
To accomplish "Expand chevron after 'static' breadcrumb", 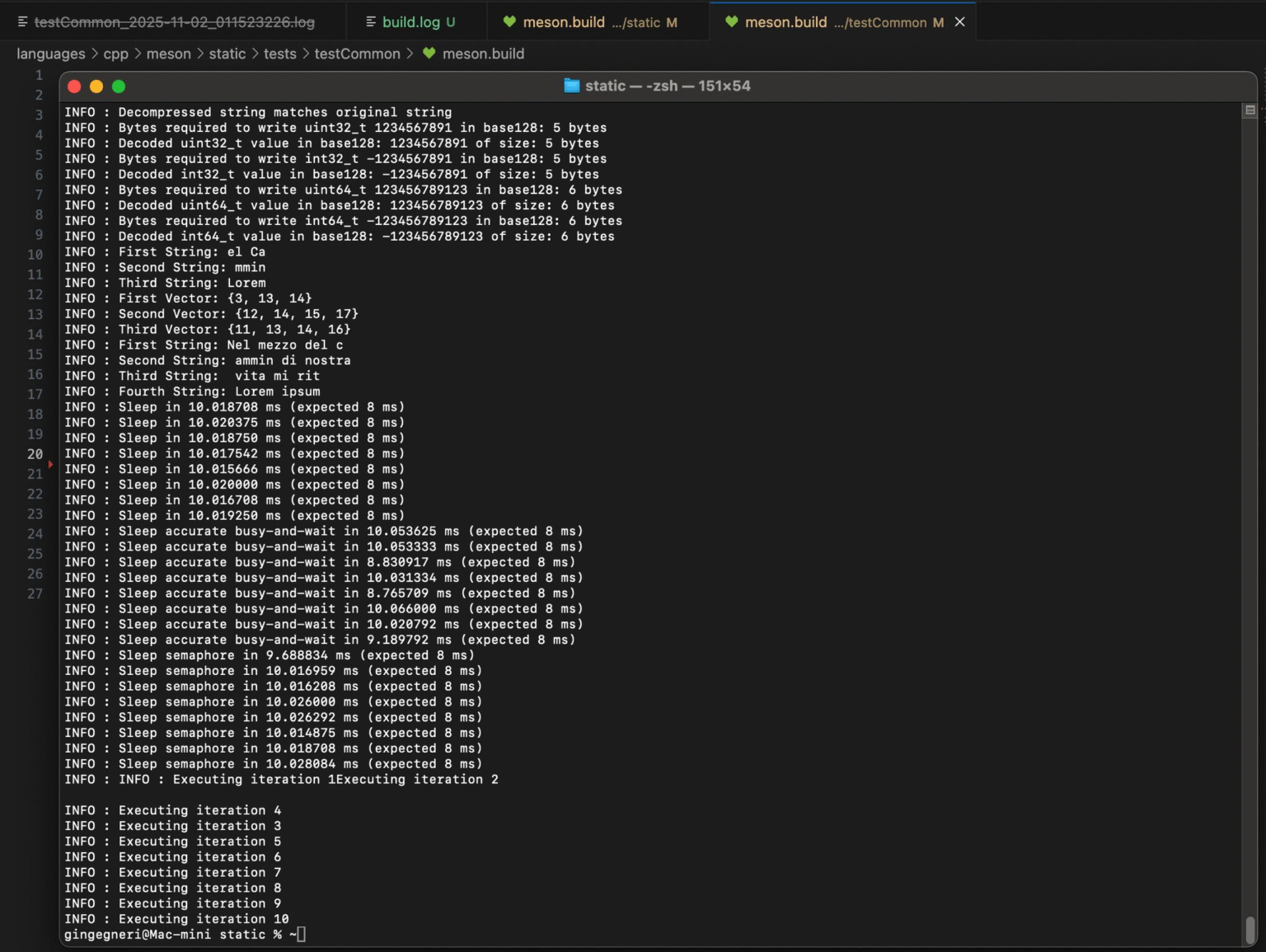I will point(256,54).
